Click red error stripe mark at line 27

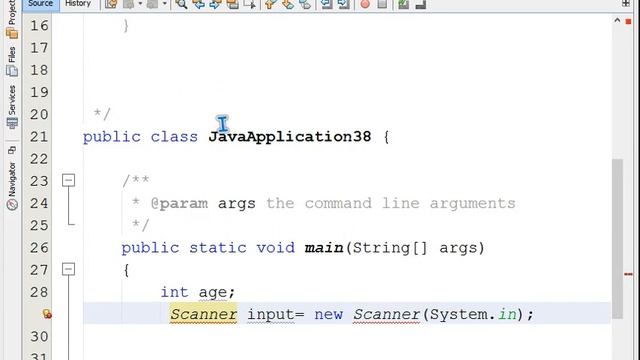point(628,274)
